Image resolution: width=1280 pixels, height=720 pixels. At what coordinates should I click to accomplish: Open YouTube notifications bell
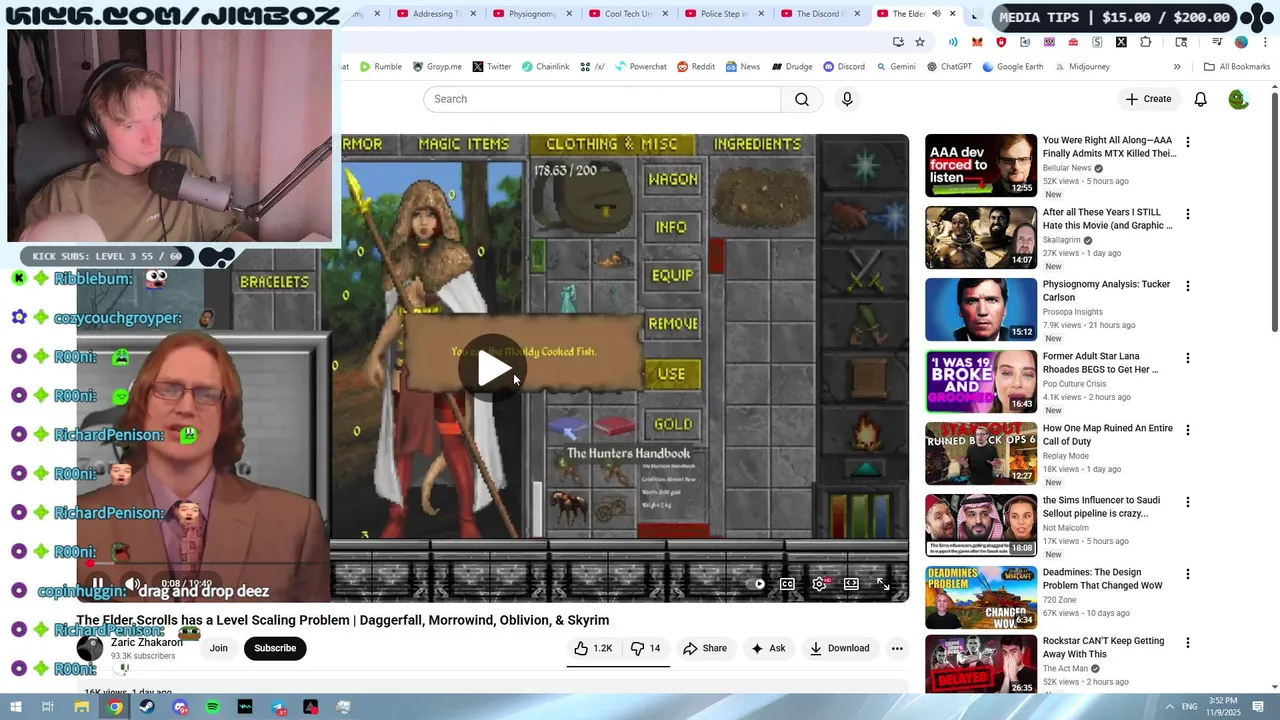pos(1200,99)
